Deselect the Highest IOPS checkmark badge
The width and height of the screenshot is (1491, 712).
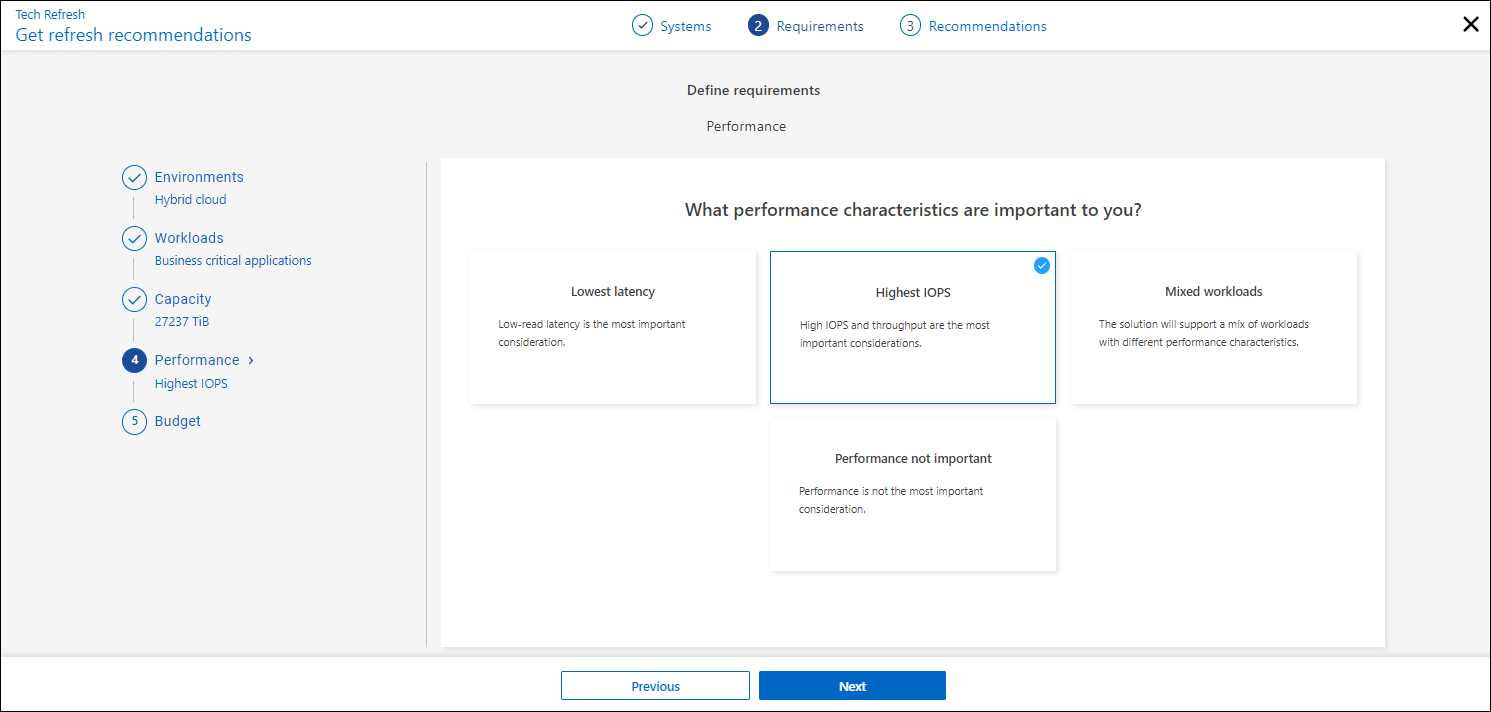(x=1042, y=266)
